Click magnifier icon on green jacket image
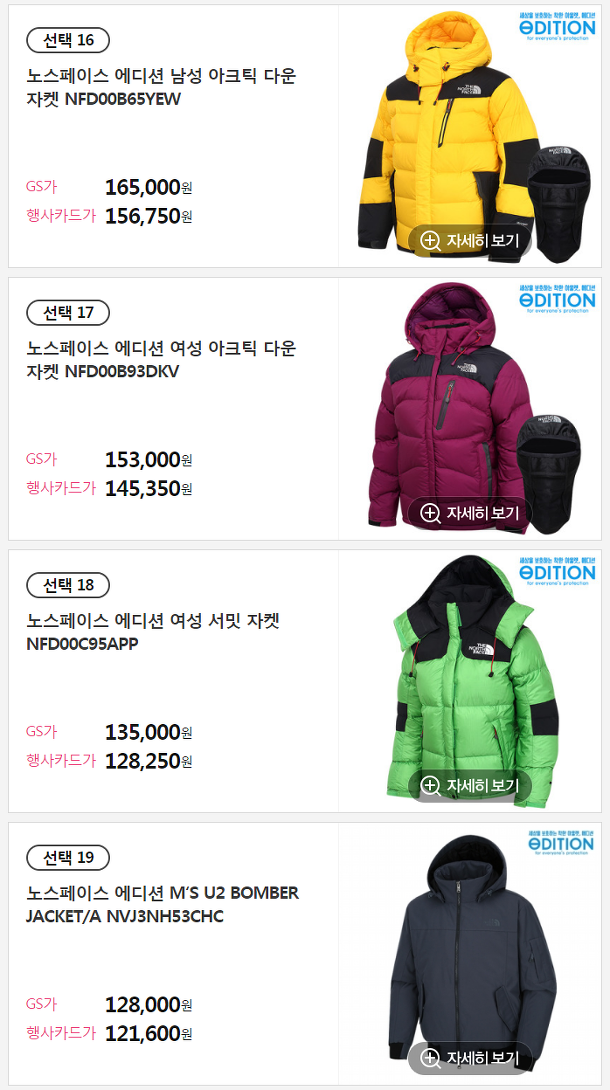Image resolution: width=610 pixels, height=1090 pixels. [x=431, y=786]
